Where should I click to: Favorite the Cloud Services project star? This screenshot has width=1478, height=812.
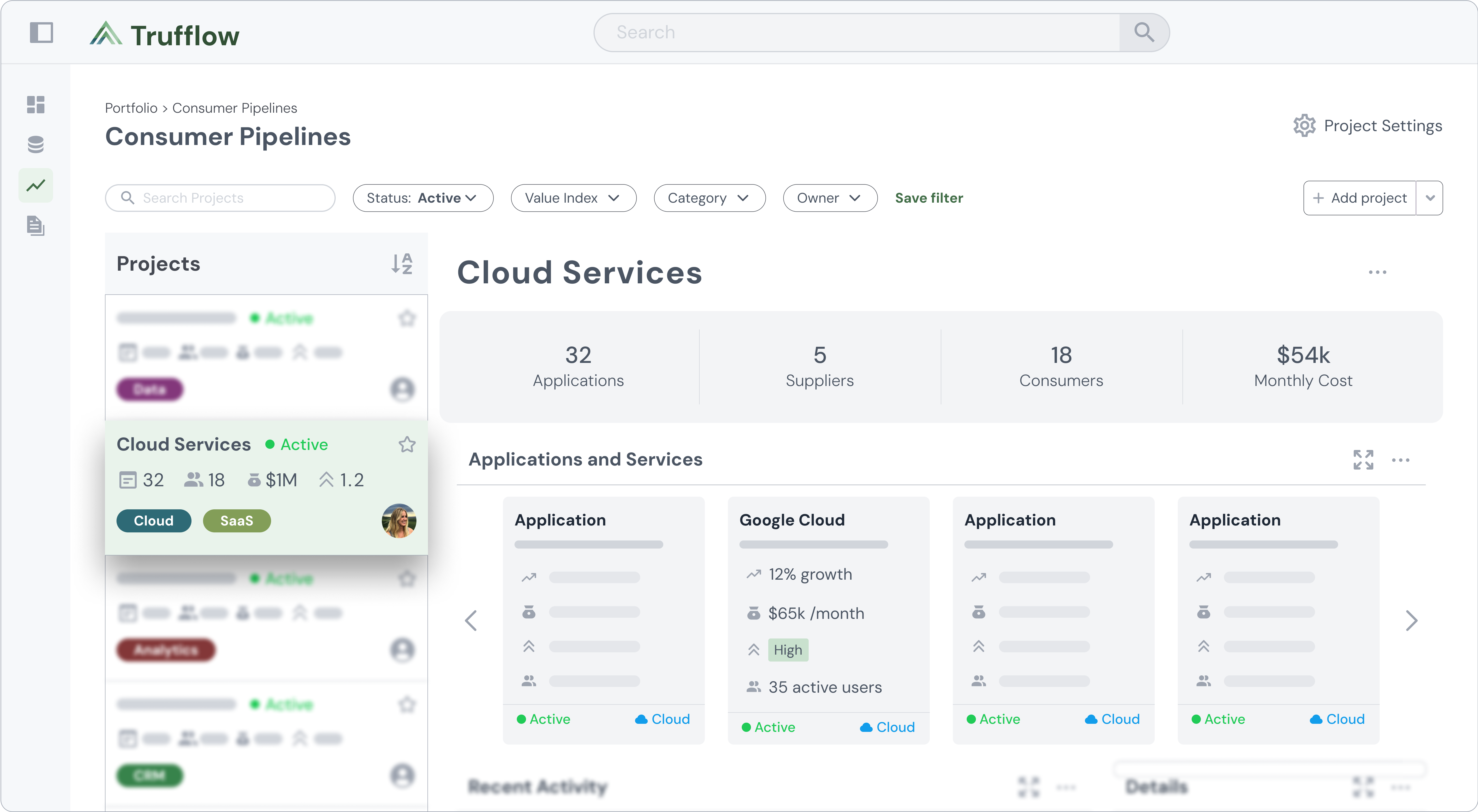407,444
